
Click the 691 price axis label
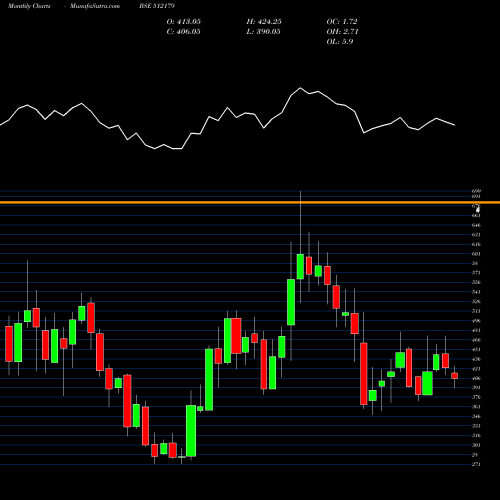476,197
